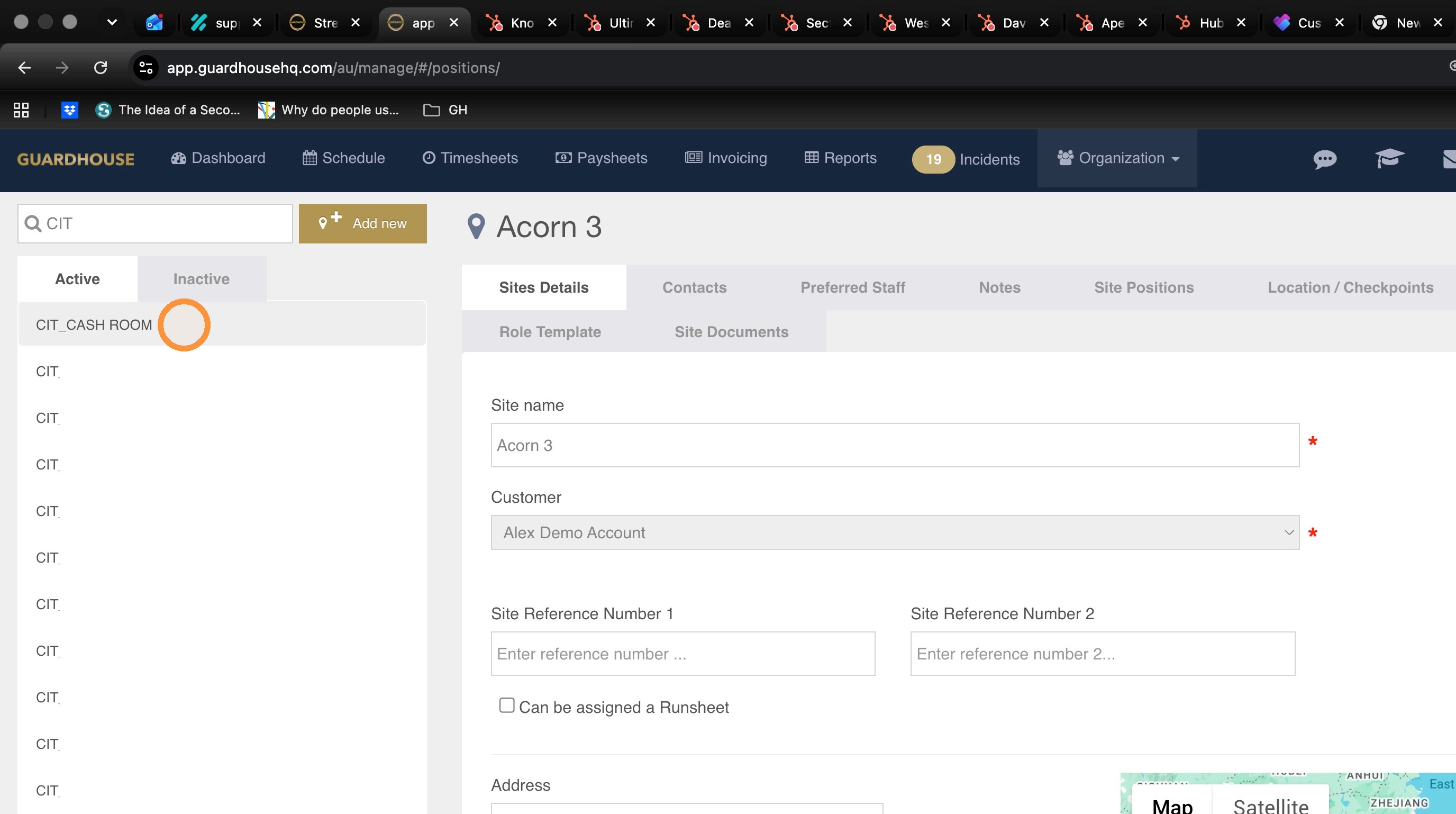Open site information icon in address bar
This screenshot has width=1456, height=814.
tap(146, 68)
